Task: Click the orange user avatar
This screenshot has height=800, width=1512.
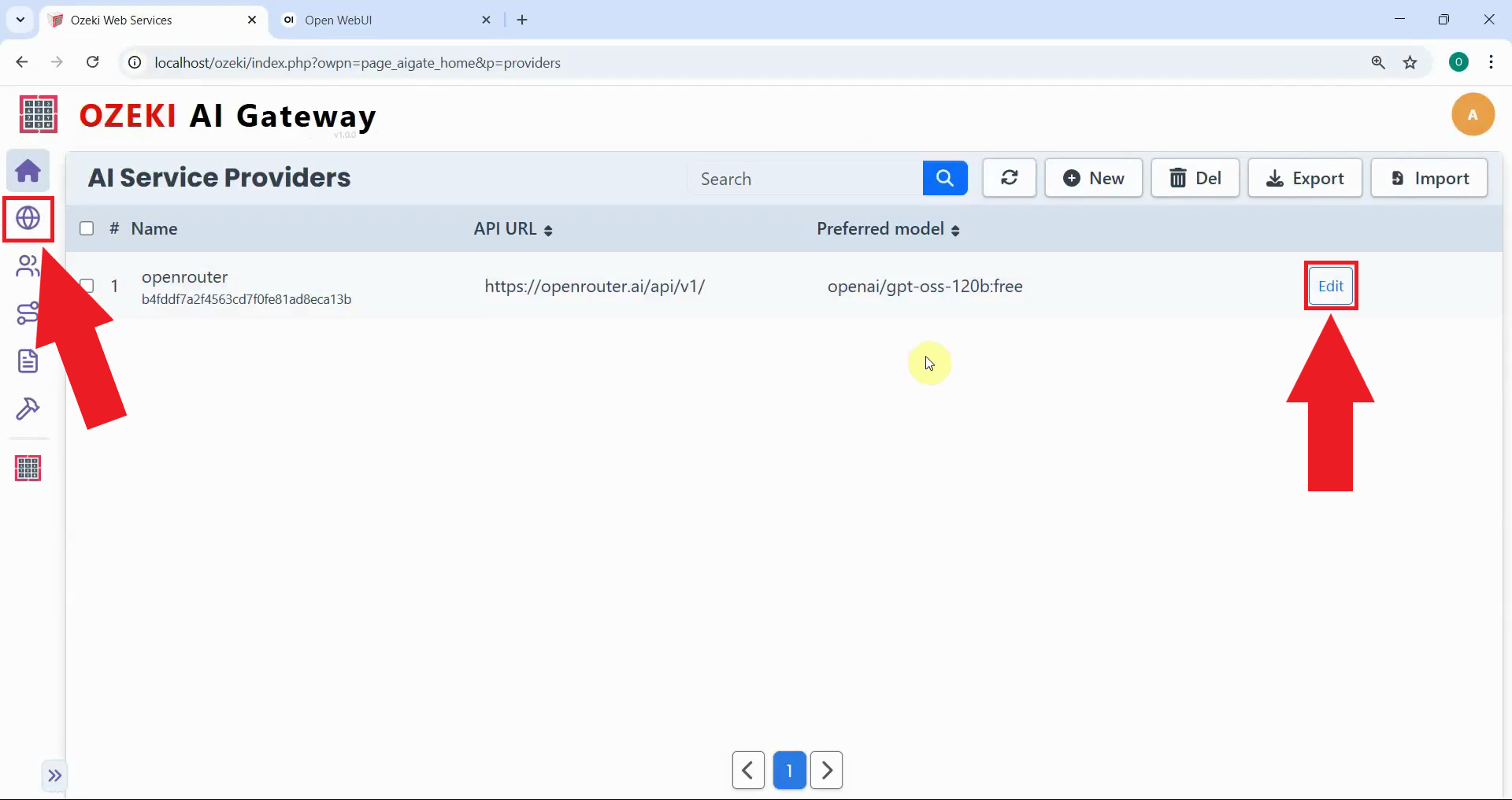Action: (1473, 115)
